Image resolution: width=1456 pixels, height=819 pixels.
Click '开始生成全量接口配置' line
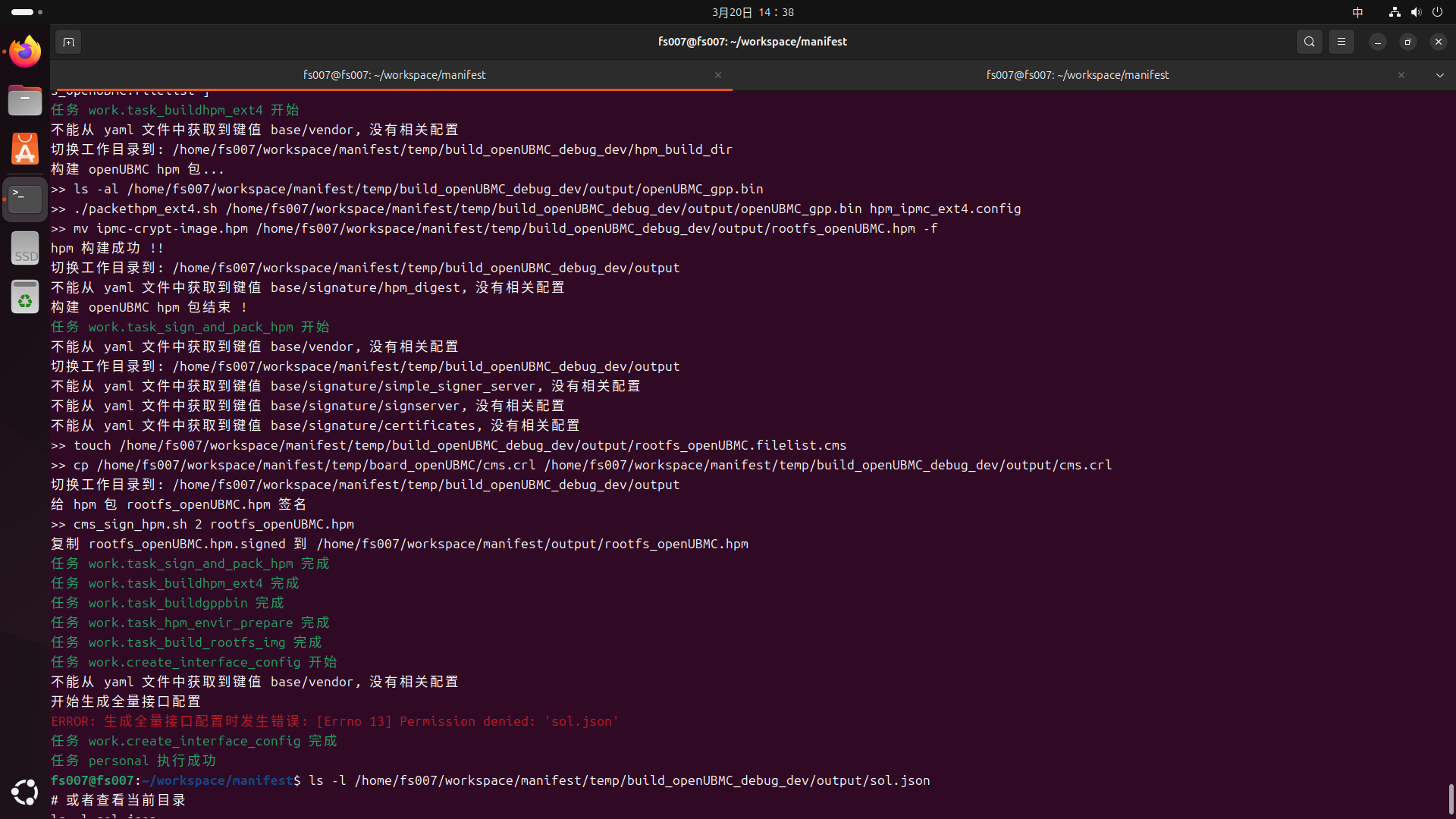pyautogui.click(x=126, y=701)
